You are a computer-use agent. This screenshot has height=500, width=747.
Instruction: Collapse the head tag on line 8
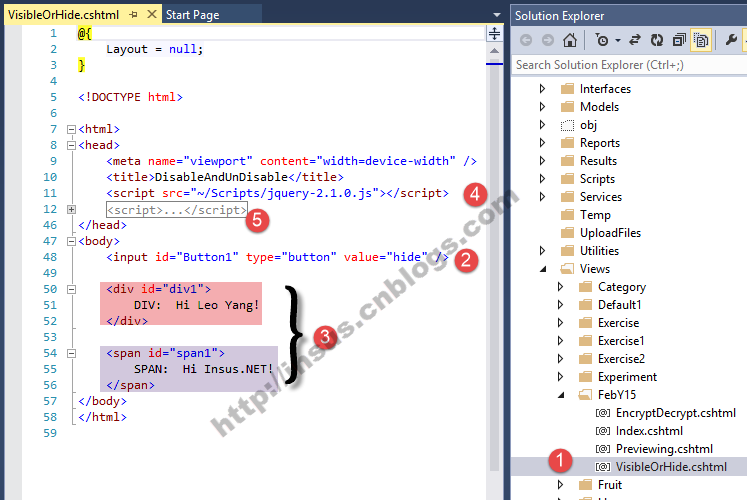[71, 145]
